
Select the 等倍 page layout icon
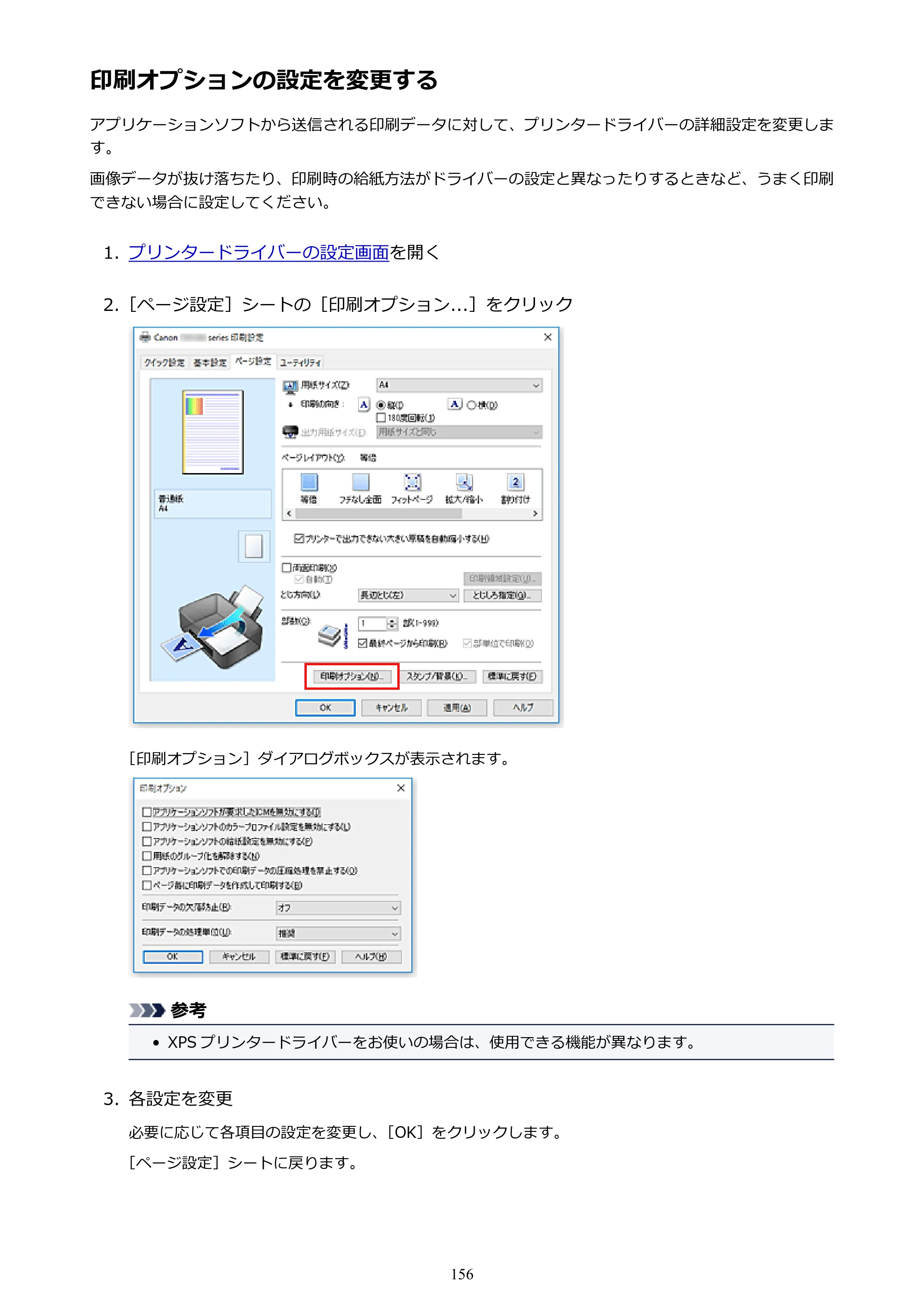(x=309, y=482)
